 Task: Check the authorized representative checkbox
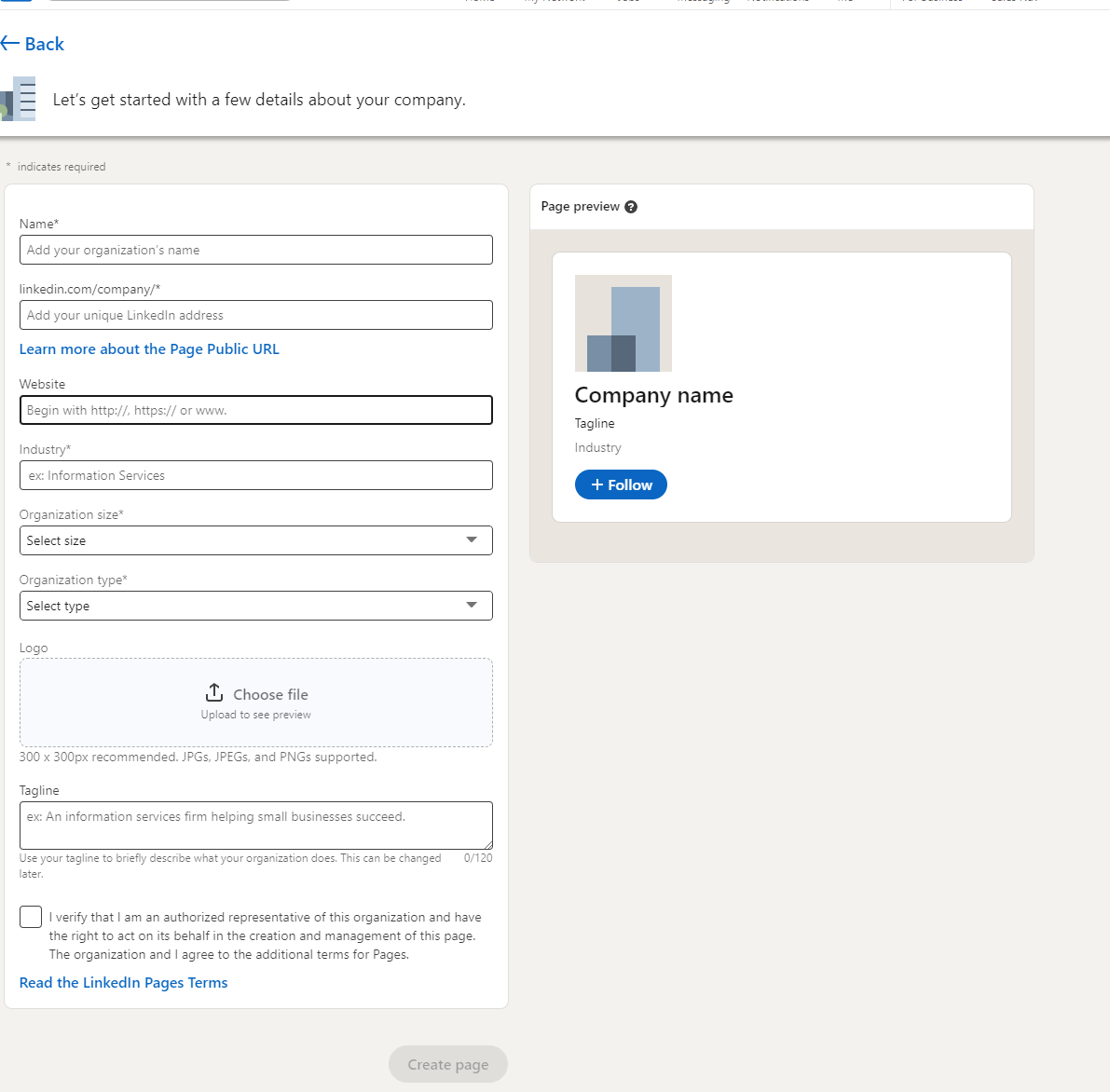[x=31, y=917]
